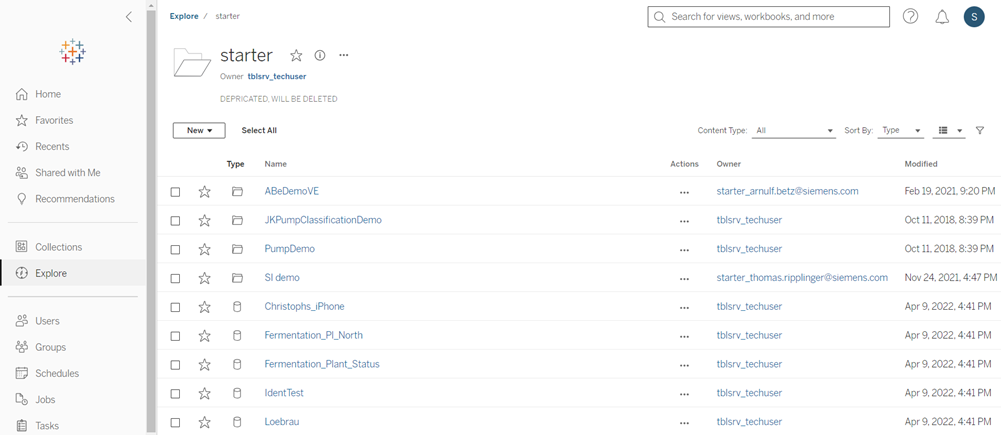Open the Sort By Type dropdown
Image resolution: width=1001 pixels, height=435 pixels.
(901, 130)
